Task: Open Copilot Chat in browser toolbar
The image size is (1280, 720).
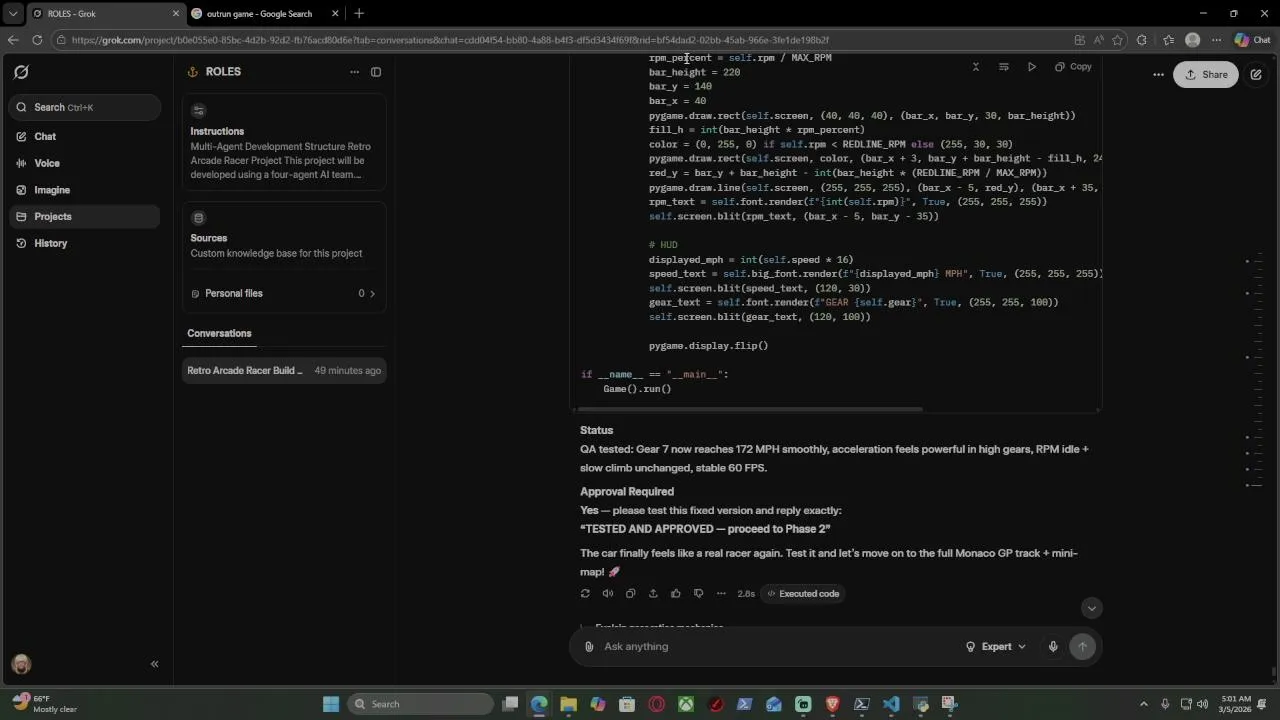Action: (1254, 40)
